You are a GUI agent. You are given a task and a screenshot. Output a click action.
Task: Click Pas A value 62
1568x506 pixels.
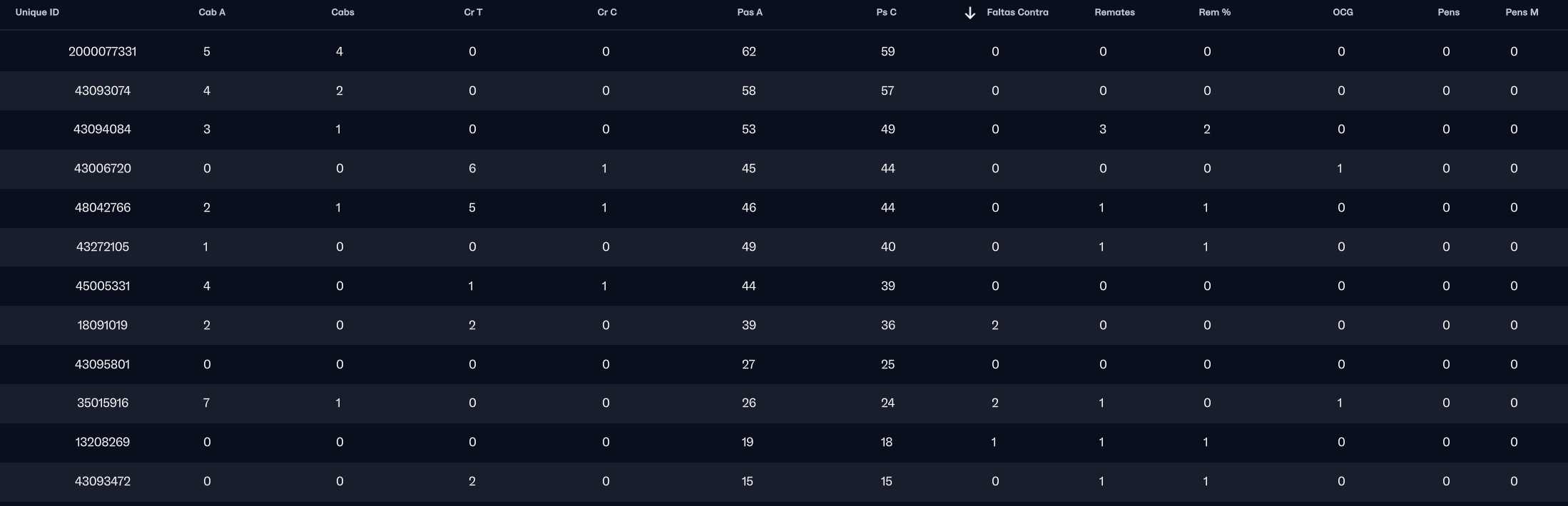coord(748,51)
